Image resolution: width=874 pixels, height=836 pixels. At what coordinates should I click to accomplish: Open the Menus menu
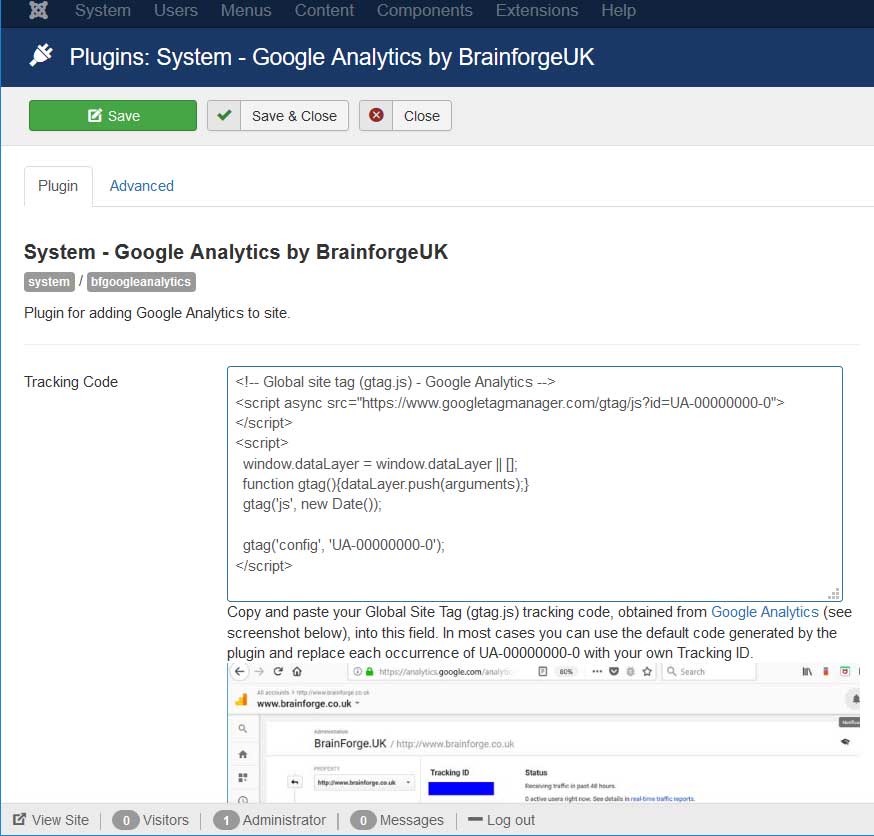coord(246,10)
